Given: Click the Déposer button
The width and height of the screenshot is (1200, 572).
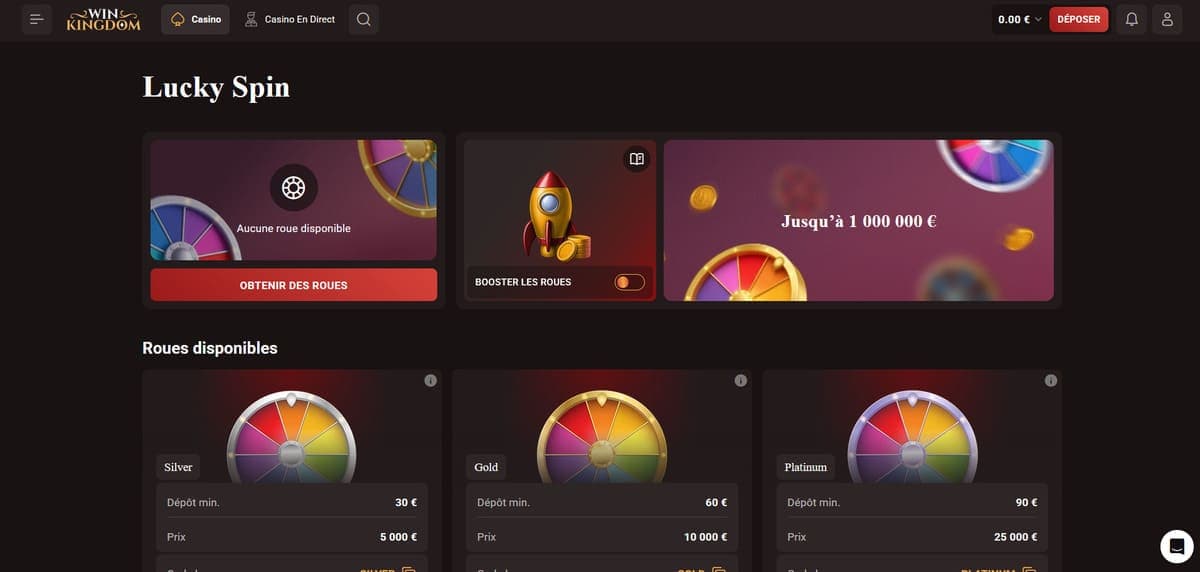Looking at the screenshot, I should (x=1079, y=19).
